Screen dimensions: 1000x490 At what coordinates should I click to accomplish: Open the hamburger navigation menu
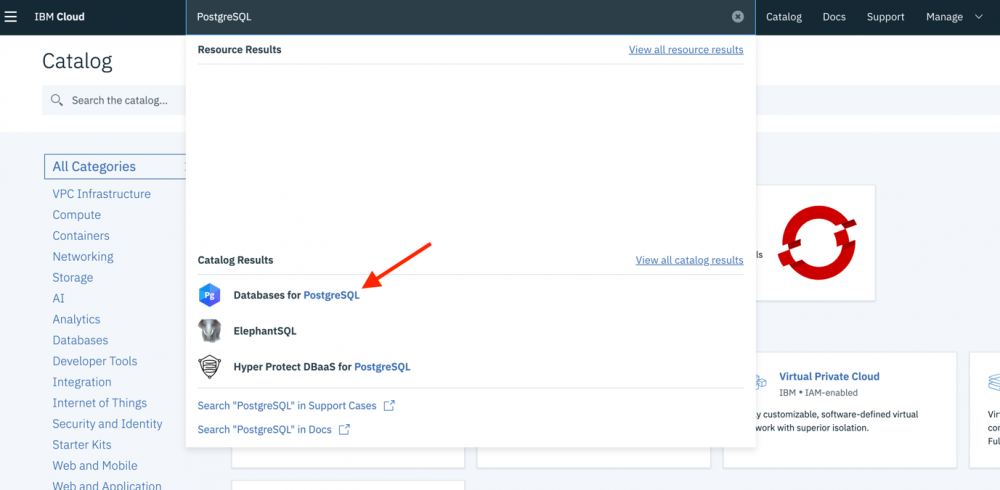click(11, 17)
